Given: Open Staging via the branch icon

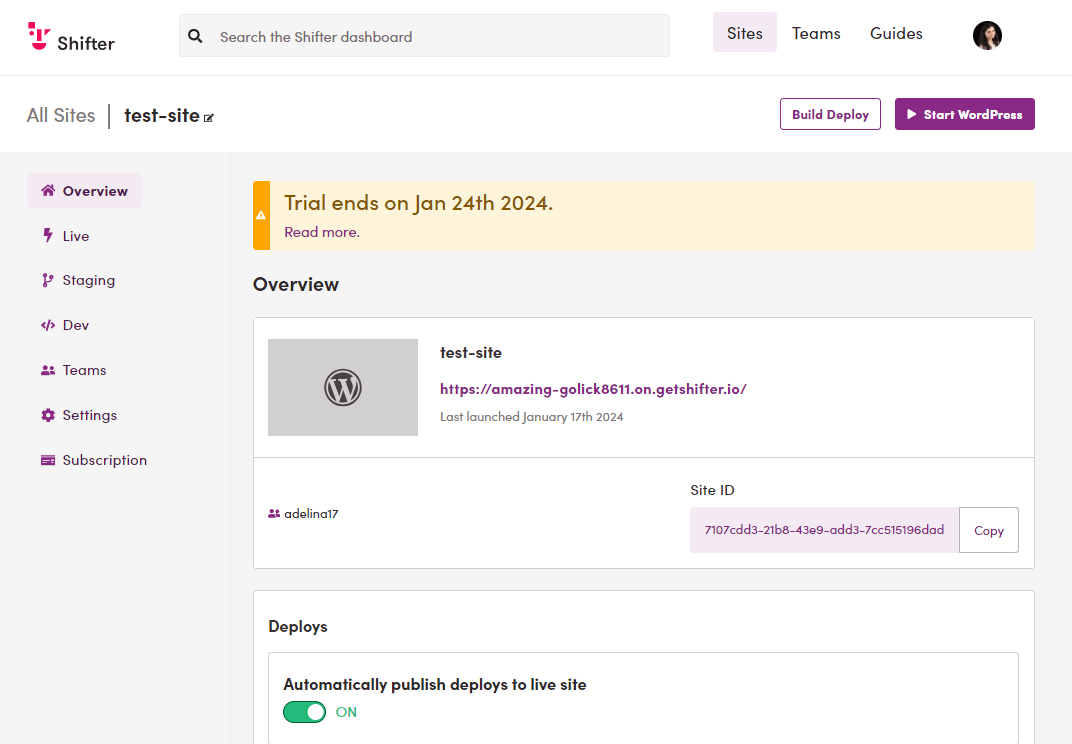Looking at the screenshot, I should click(x=48, y=280).
